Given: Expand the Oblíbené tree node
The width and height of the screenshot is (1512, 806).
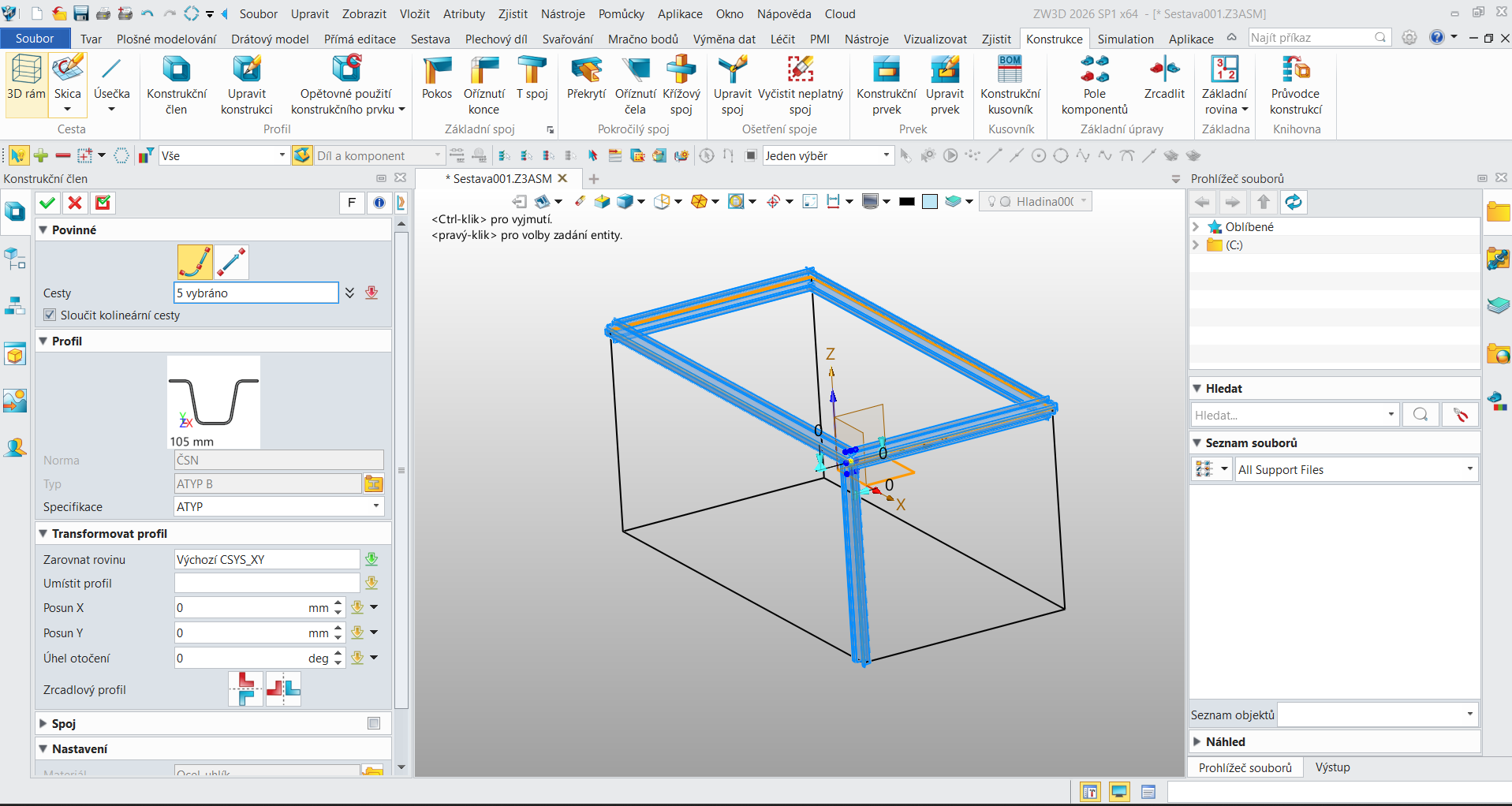Looking at the screenshot, I should click(x=1196, y=226).
